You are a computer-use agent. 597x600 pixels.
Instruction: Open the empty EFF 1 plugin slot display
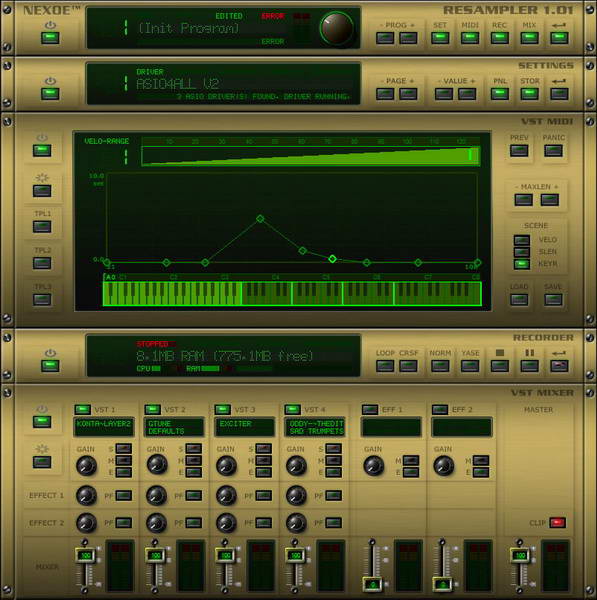391,427
